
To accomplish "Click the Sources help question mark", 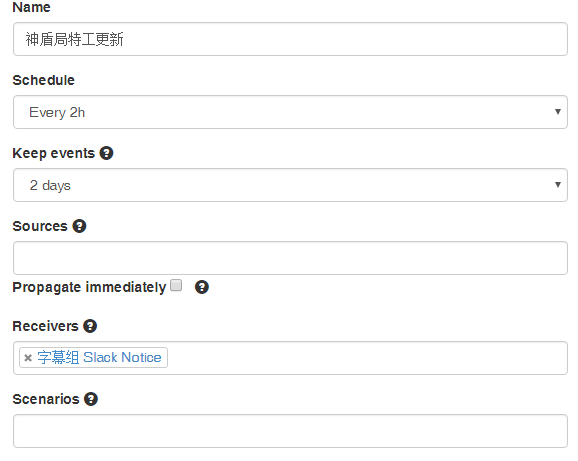I will (79, 226).
